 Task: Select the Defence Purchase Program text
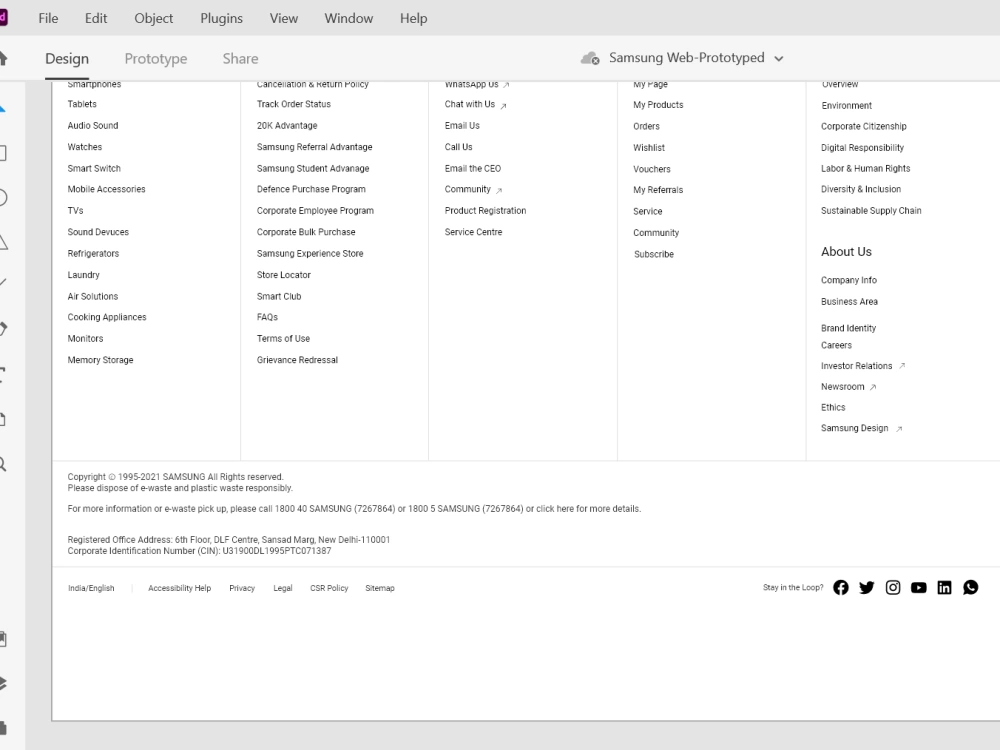pyautogui.click(x=311, y=189)
